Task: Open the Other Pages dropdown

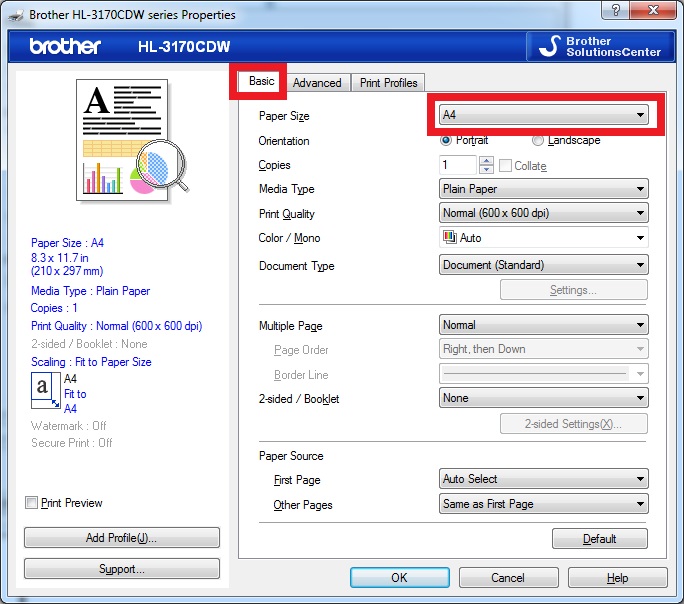Action: [x=544, y=504]
